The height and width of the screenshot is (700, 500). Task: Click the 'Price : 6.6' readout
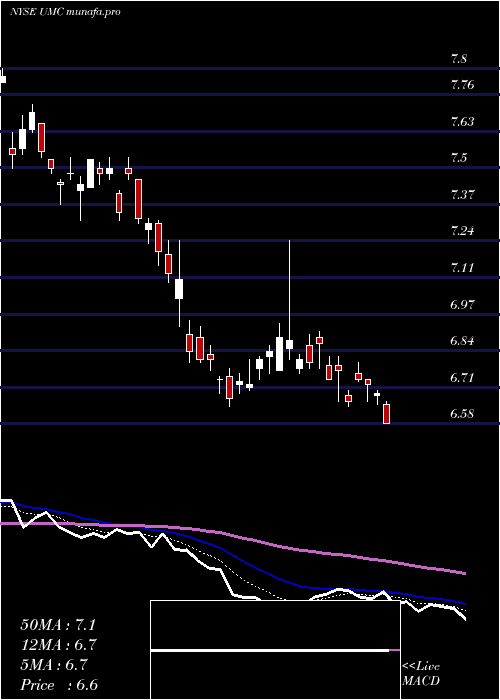click(59, 685)
